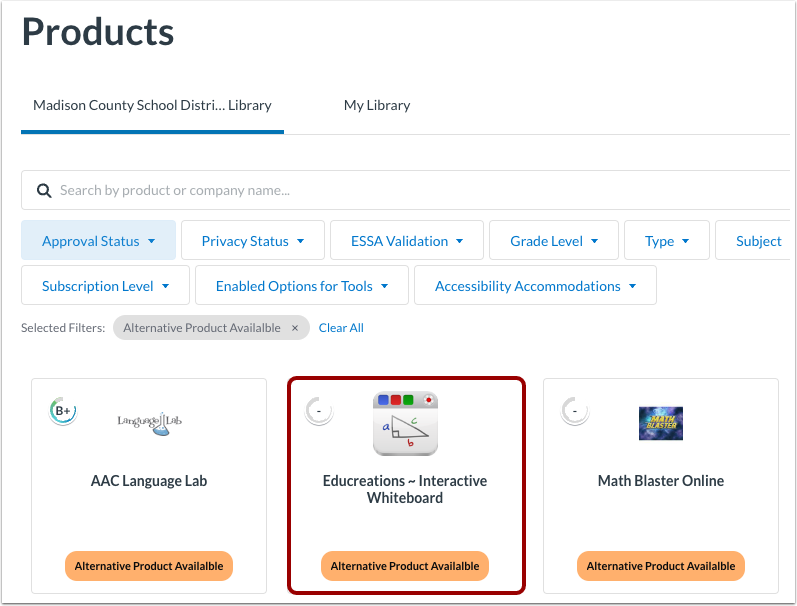The height and width of the screenshot is (606, 797).
Task: Expand the Accessibility Accommodations filter
Action: (x=535, y=286)
